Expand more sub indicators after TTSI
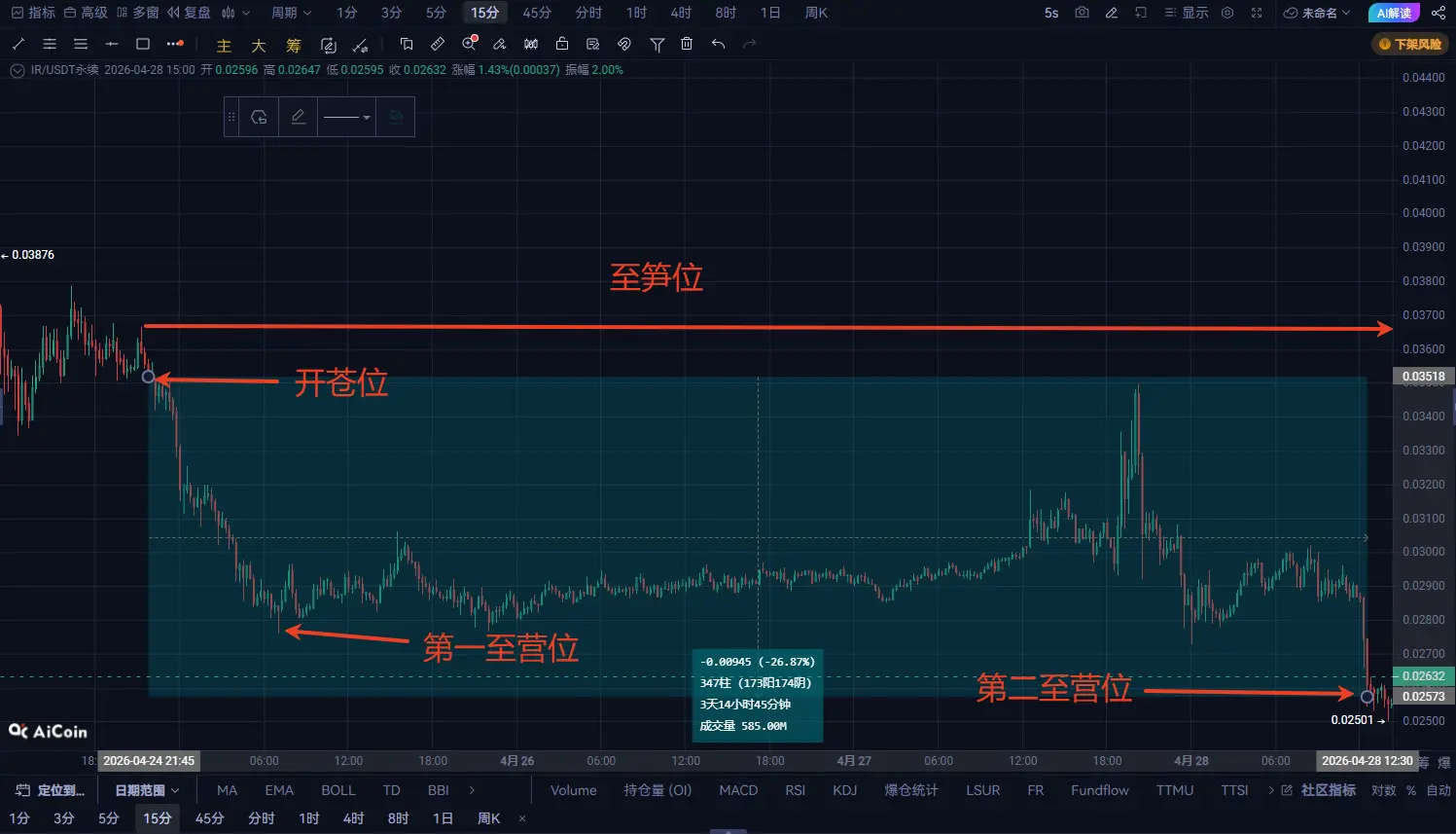This screenshot has width=1456, height=834. click(x=1271, y=790)
